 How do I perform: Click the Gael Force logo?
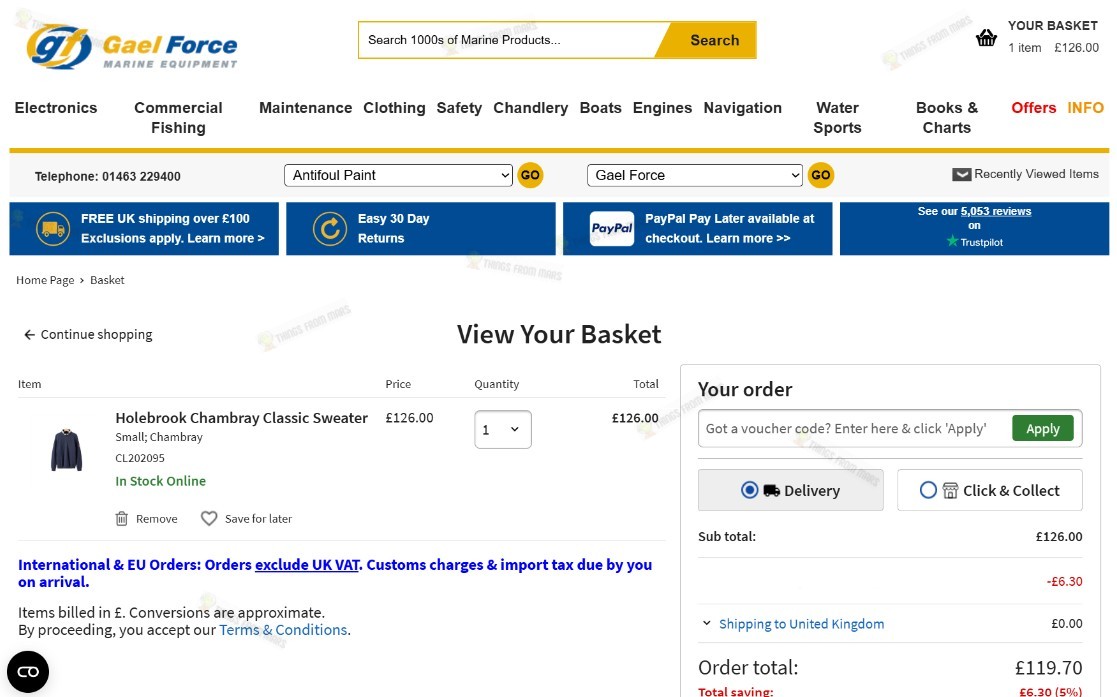131,47
